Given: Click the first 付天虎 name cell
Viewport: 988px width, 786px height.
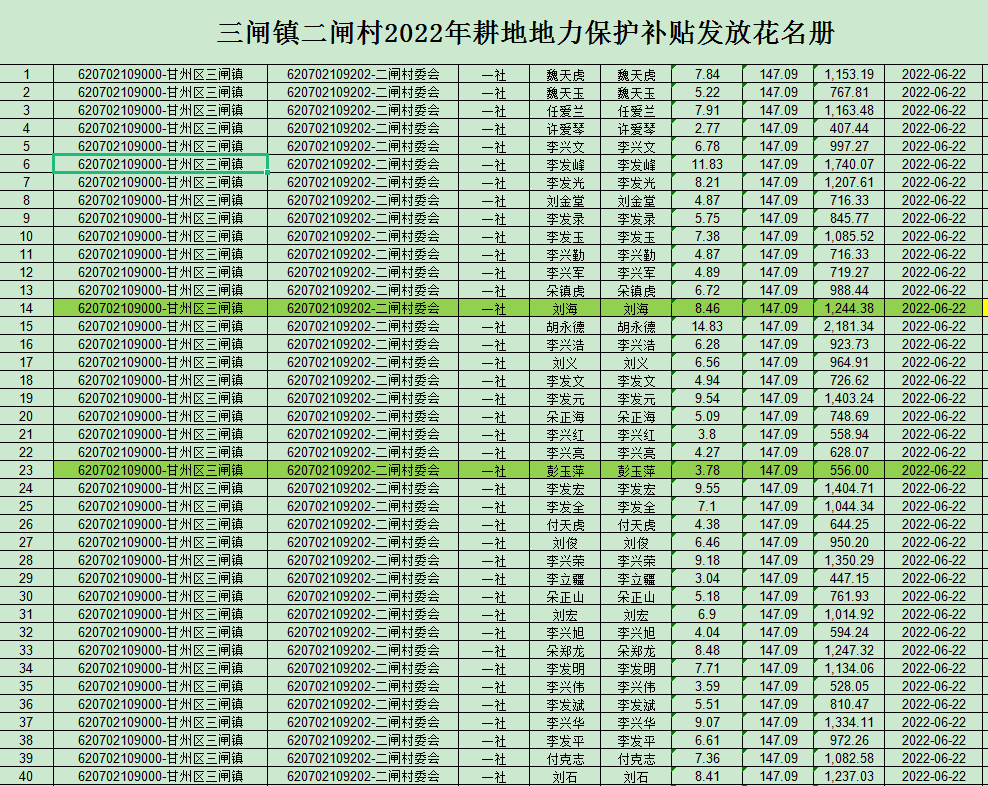Looking at the screenshot, I should pos(565,524).
